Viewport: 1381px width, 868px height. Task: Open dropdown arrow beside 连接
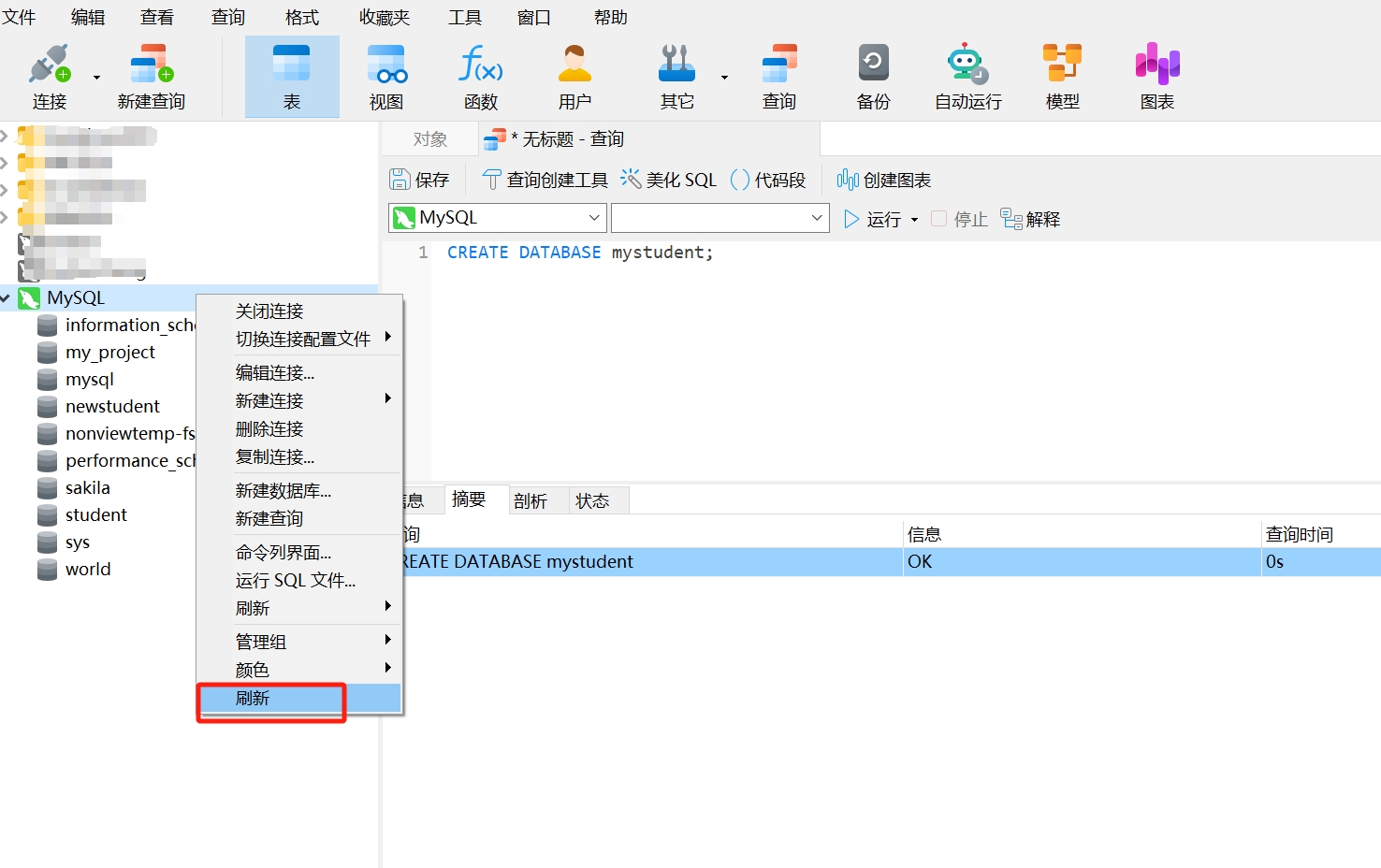tap(96, 78)
